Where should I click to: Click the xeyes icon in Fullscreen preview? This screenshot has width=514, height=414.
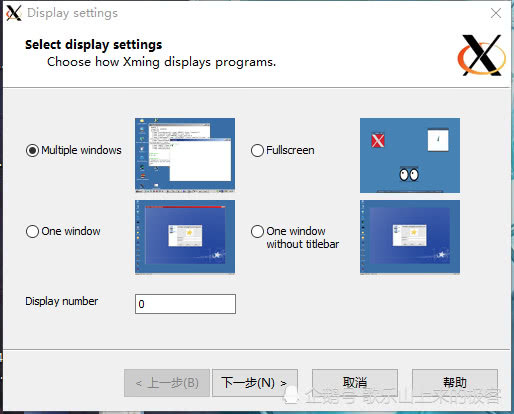tap(409, 174)
